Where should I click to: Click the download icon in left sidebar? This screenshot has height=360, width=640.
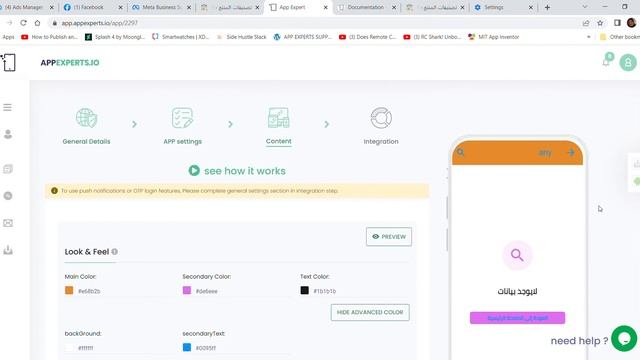[8, 250]
